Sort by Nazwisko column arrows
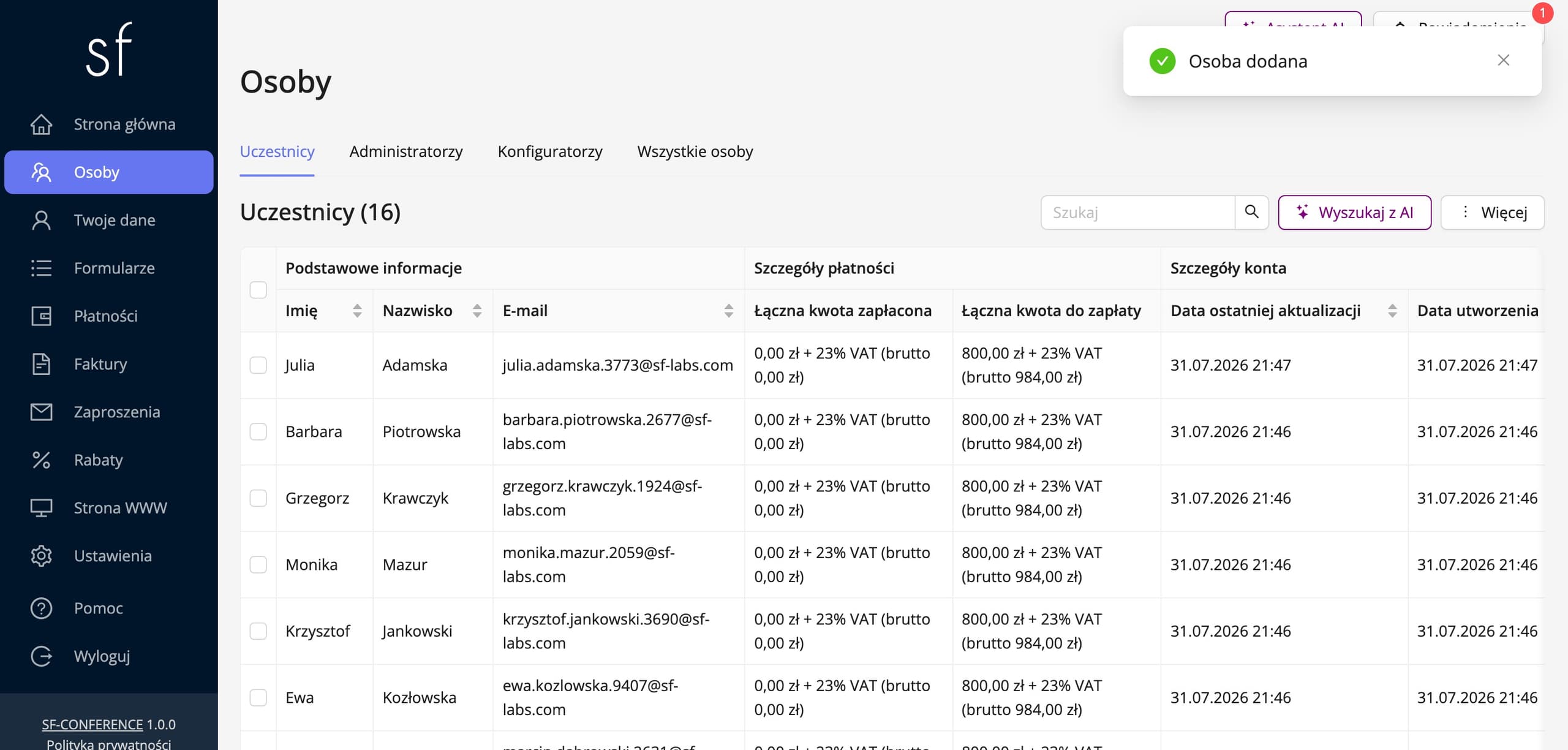 tap(477, 311)
